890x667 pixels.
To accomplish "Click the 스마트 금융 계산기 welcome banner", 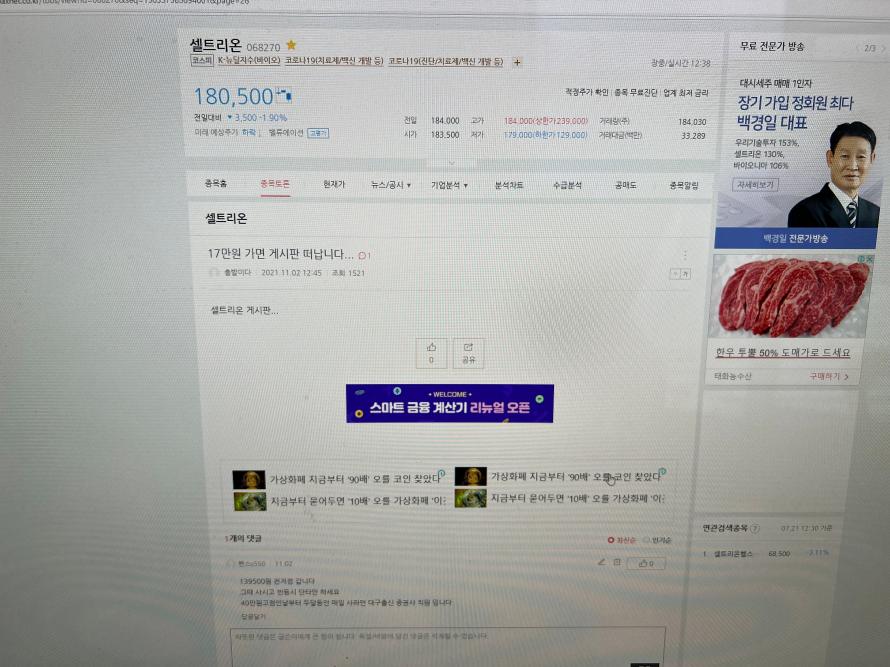I will tap(450, 404).
